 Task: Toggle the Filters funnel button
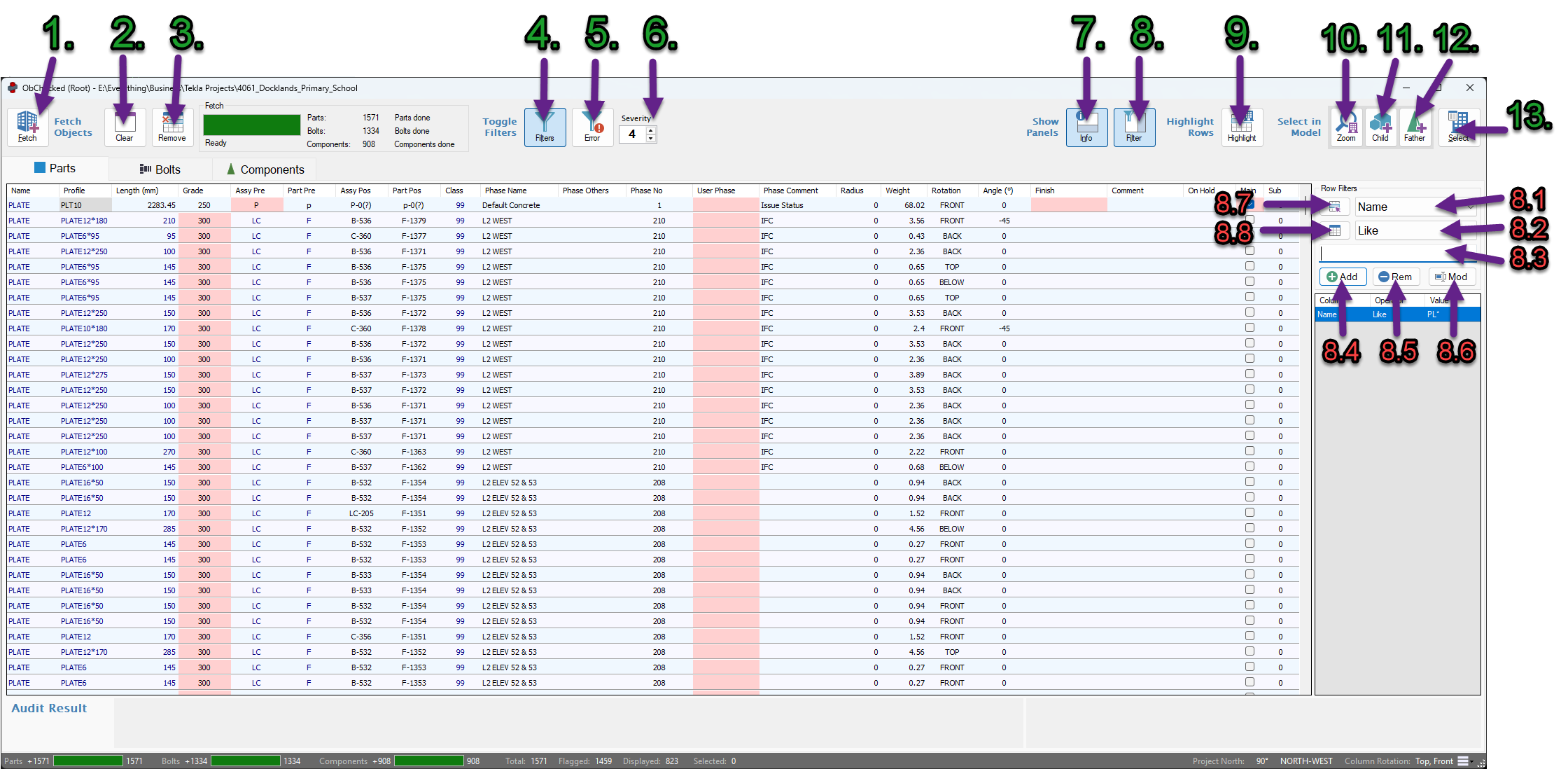coord(545,126)
